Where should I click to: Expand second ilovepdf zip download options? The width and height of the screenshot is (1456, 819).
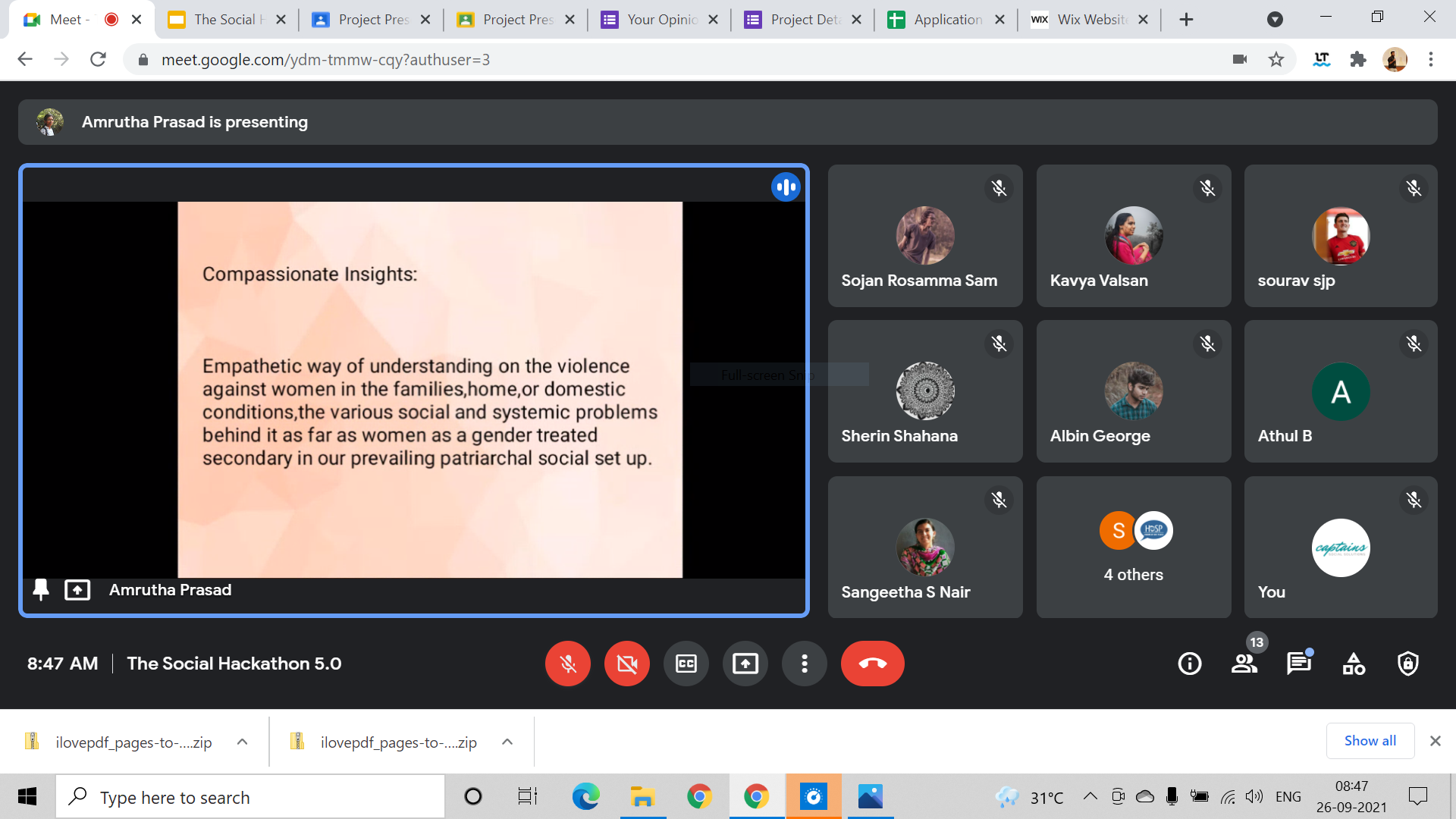point(507,742)
